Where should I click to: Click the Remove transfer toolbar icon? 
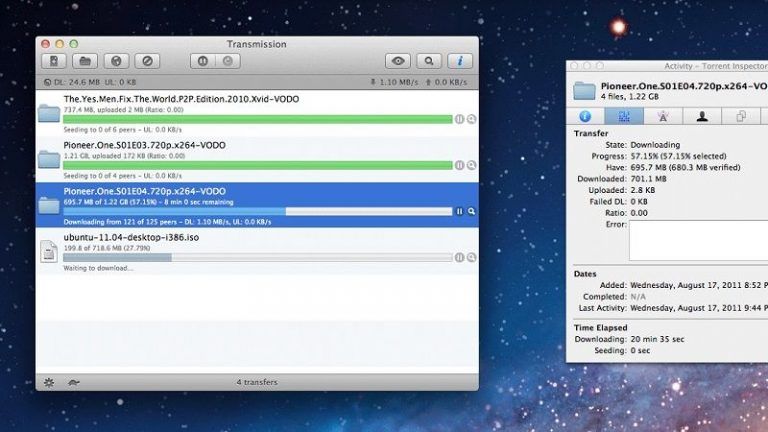[147, 61]
